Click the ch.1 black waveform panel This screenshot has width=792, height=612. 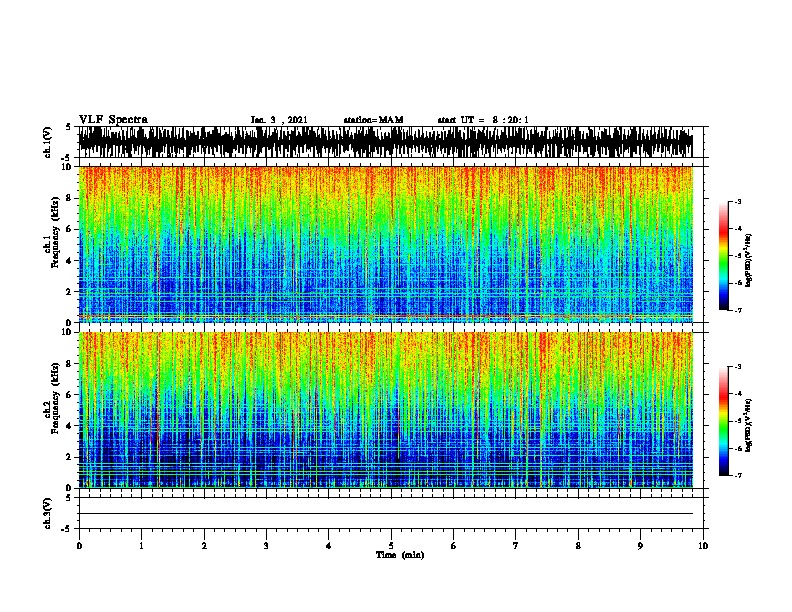(386, 142)
